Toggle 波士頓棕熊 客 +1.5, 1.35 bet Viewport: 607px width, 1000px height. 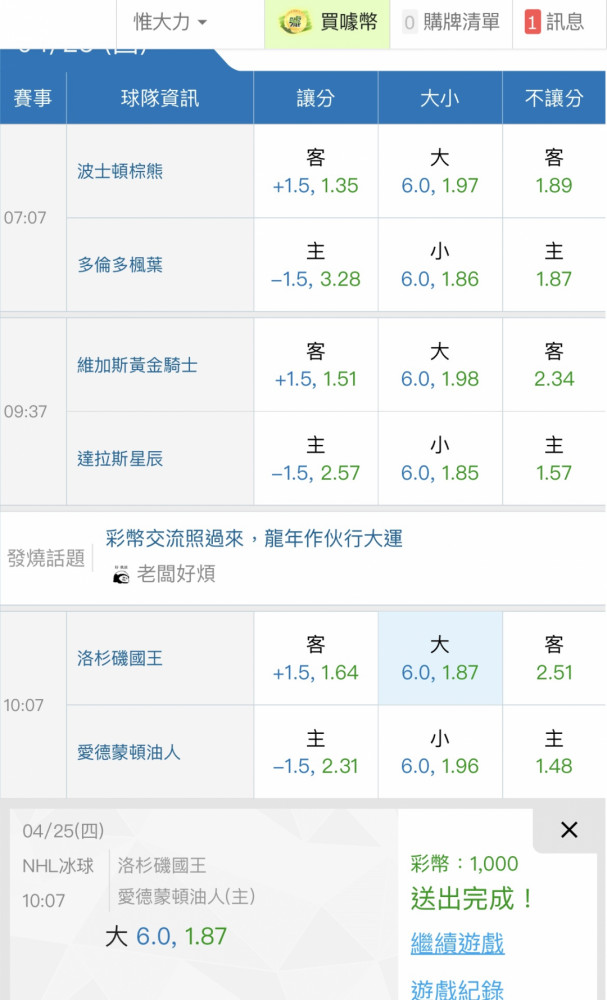(316, 171)
